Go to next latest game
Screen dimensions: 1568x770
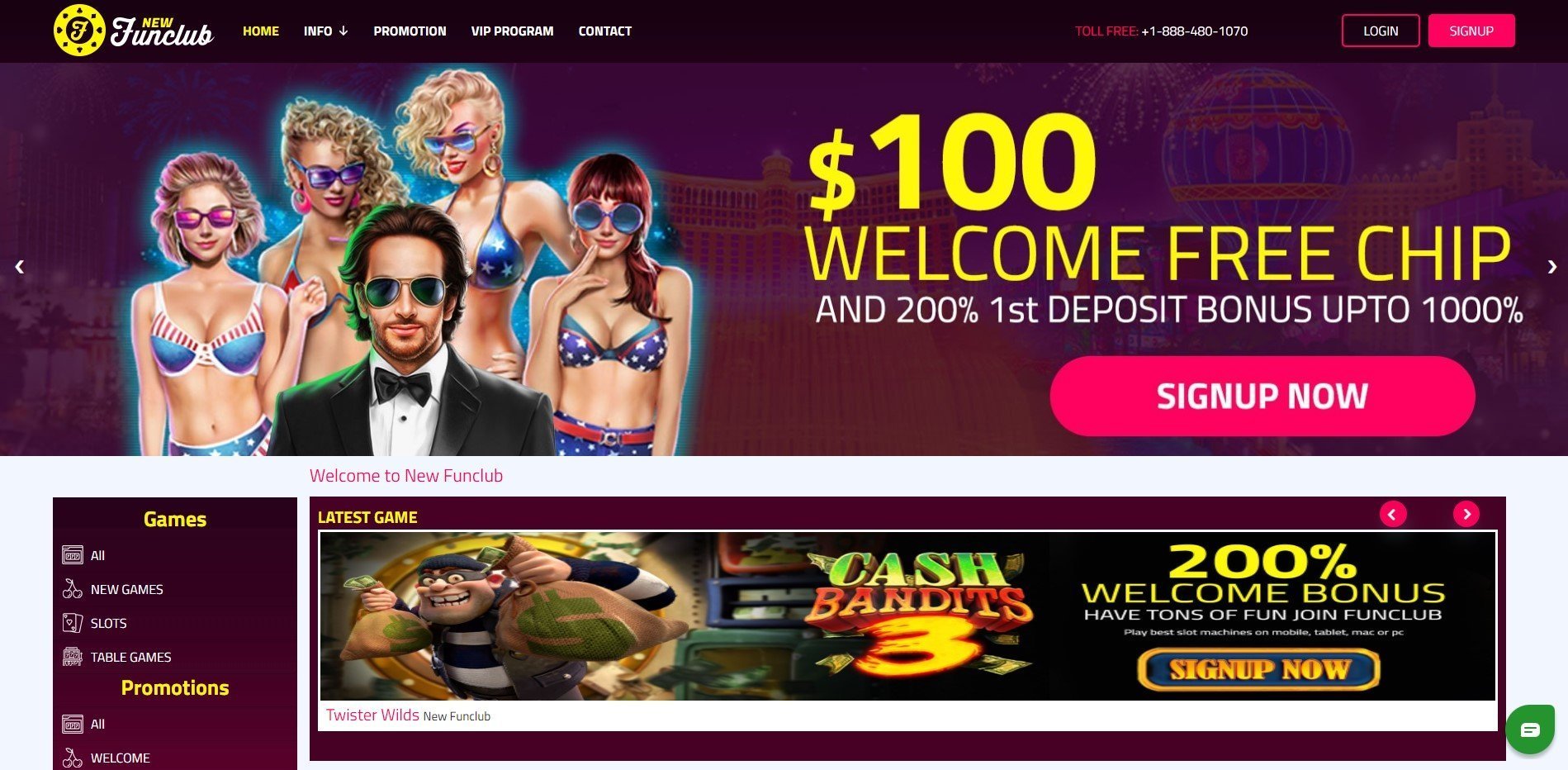pos(1466,514)
